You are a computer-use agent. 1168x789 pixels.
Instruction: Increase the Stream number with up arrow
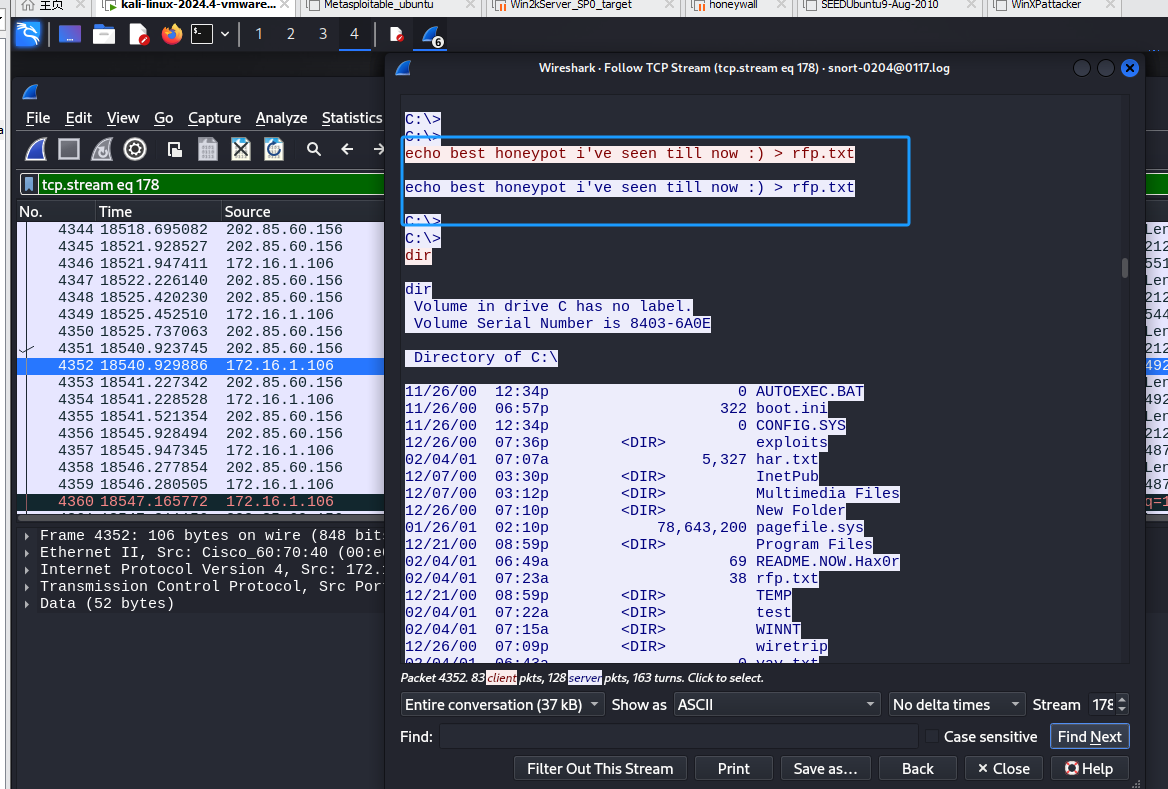click(x=1122, y=699)
